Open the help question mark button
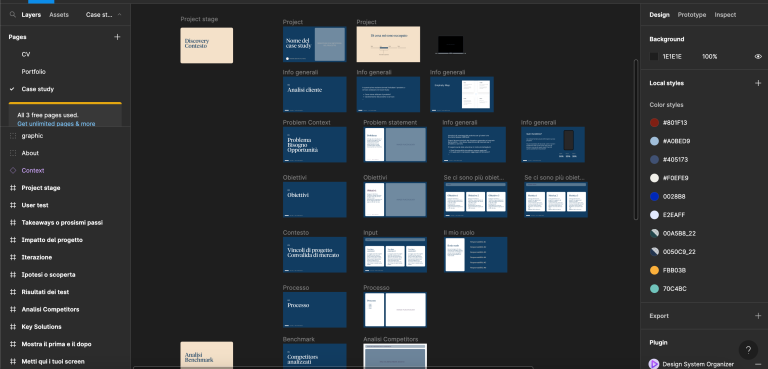The width and height of the screenshot is (768, 369). (748, 350)
